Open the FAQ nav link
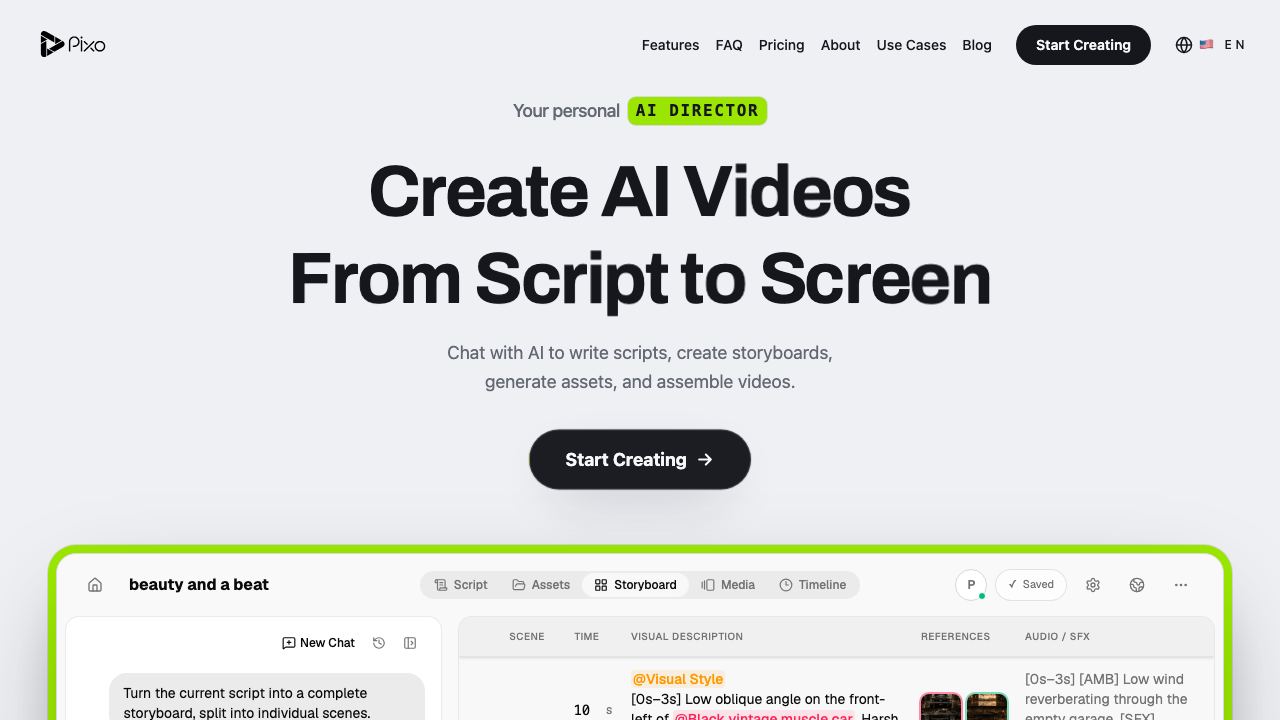The image size is (1280, 720). coord(729,45)
